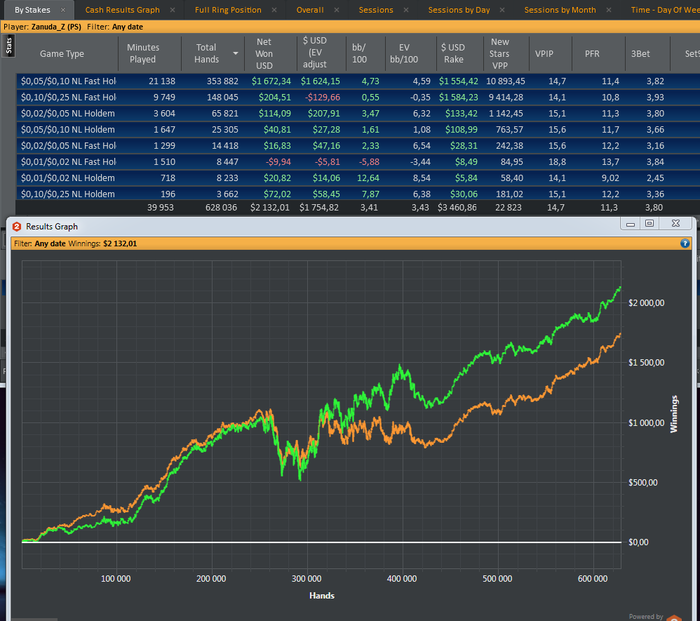Select the $0,05/$0,10 NL Fast Hol row
This screenshot has width=700, height=621.
pos(358,81)
